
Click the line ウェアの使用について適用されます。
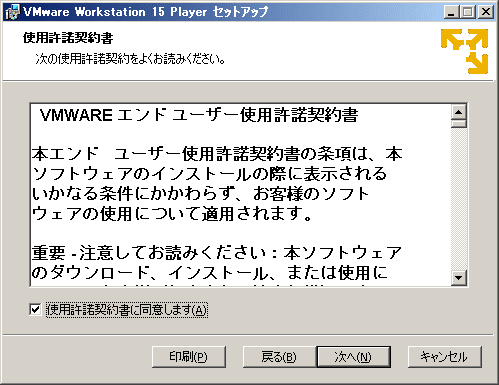click(x=172, y=214)
